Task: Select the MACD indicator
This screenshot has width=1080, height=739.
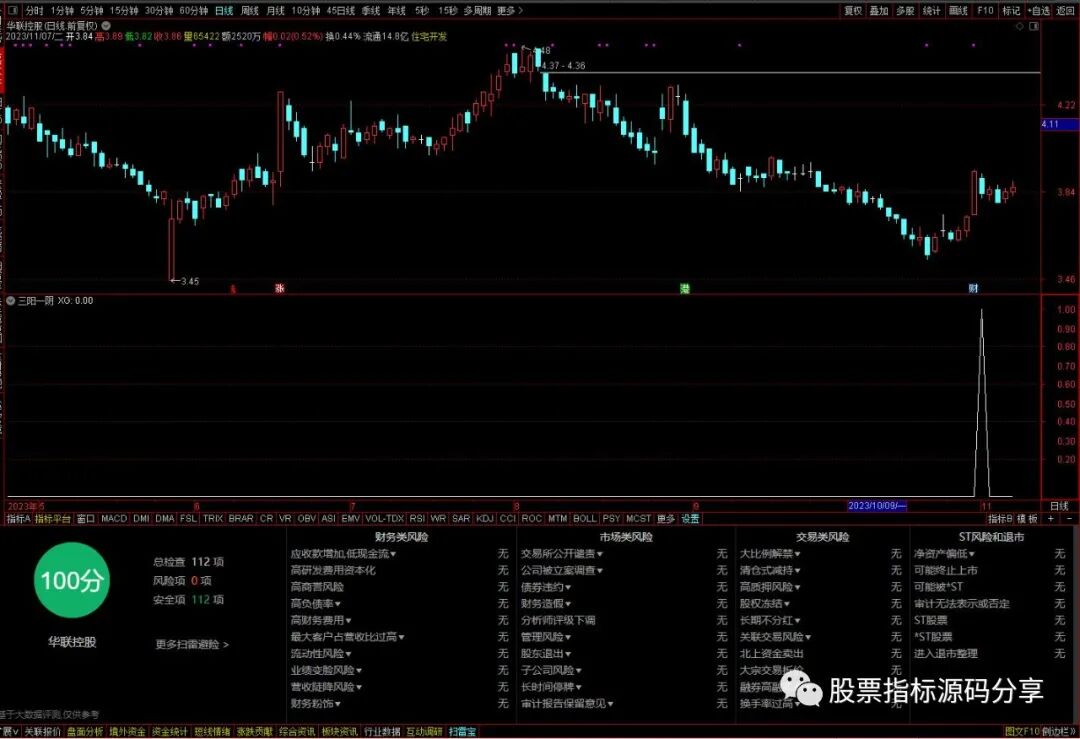Action: pyautogui.click(x=114, y=519)
